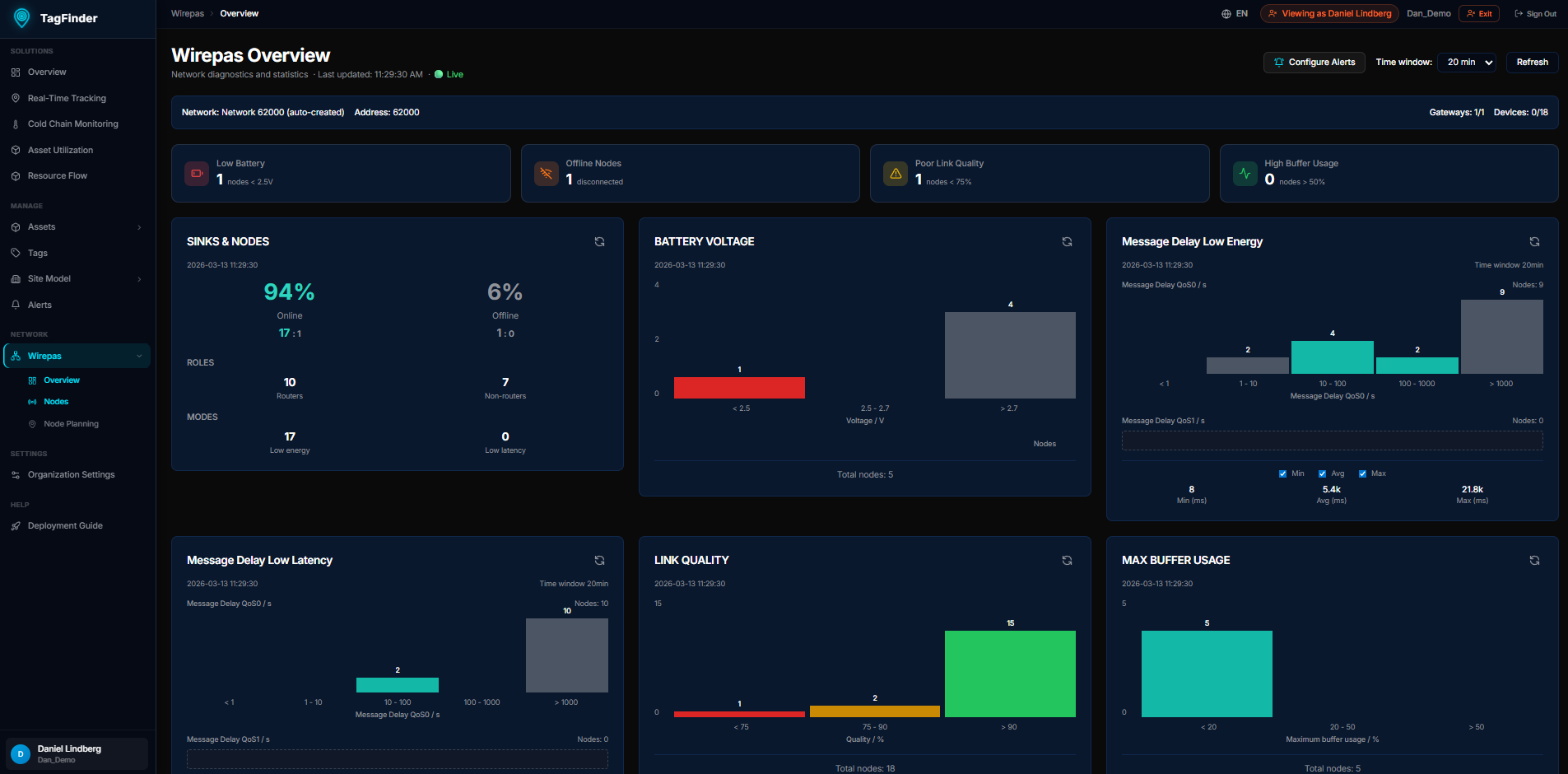Click the globe language icon
1568x774 pixels.
coord(1226,14)
